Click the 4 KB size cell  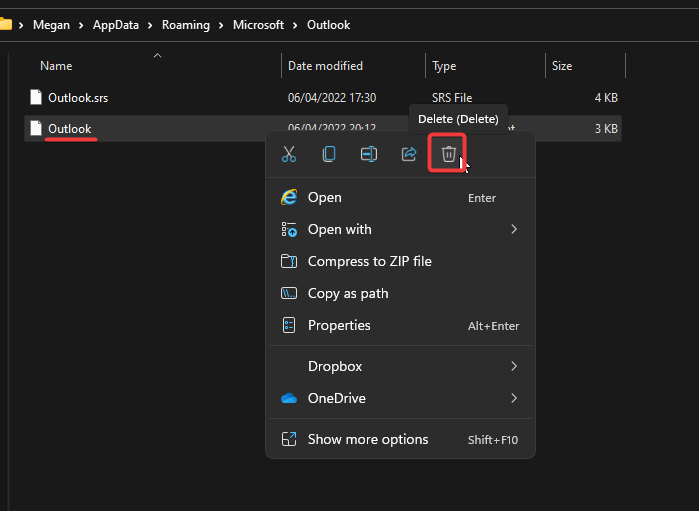click(x=606, y=98)
